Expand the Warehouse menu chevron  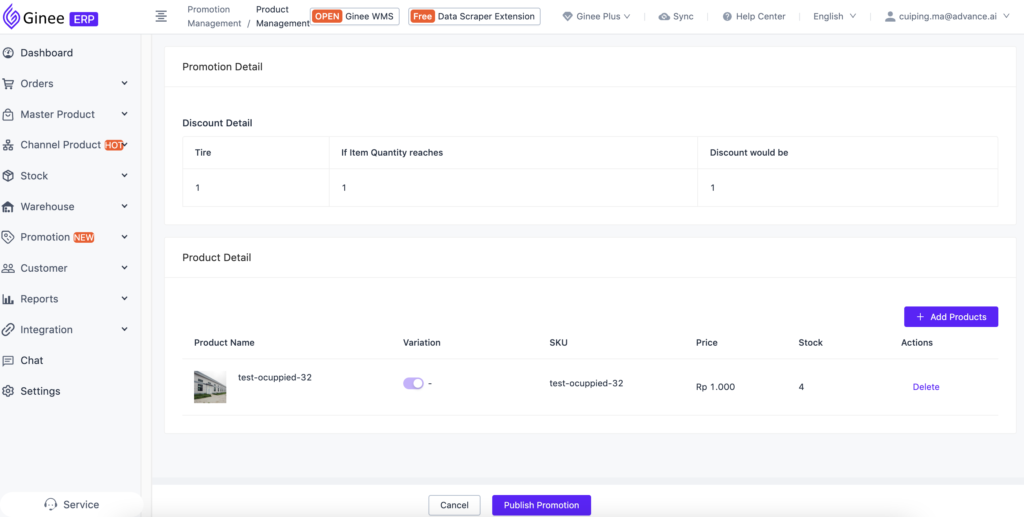[x=125, y=206]
